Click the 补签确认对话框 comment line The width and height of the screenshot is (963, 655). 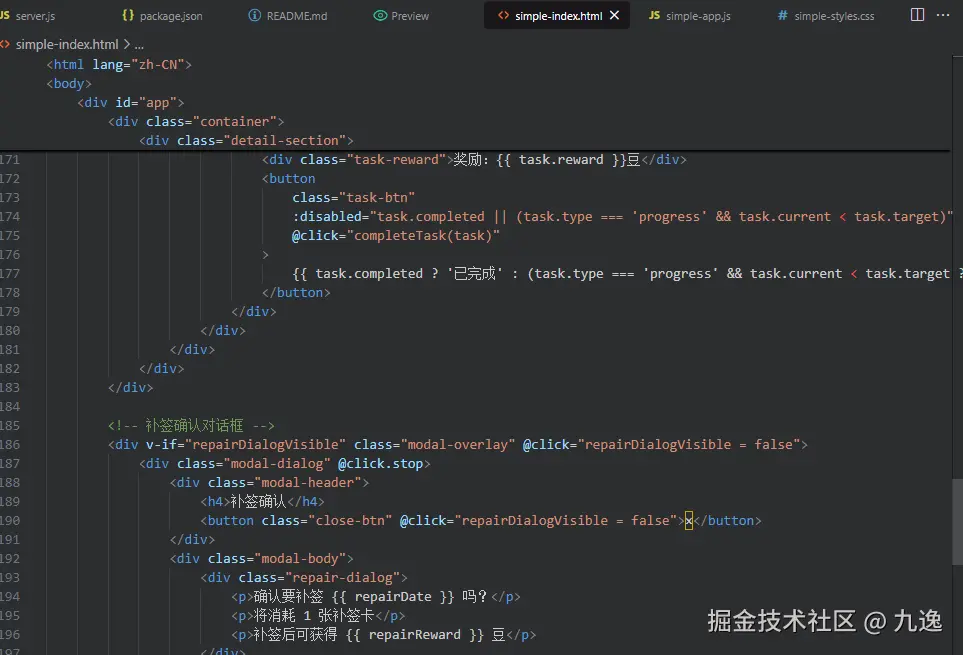pos(191,425)
